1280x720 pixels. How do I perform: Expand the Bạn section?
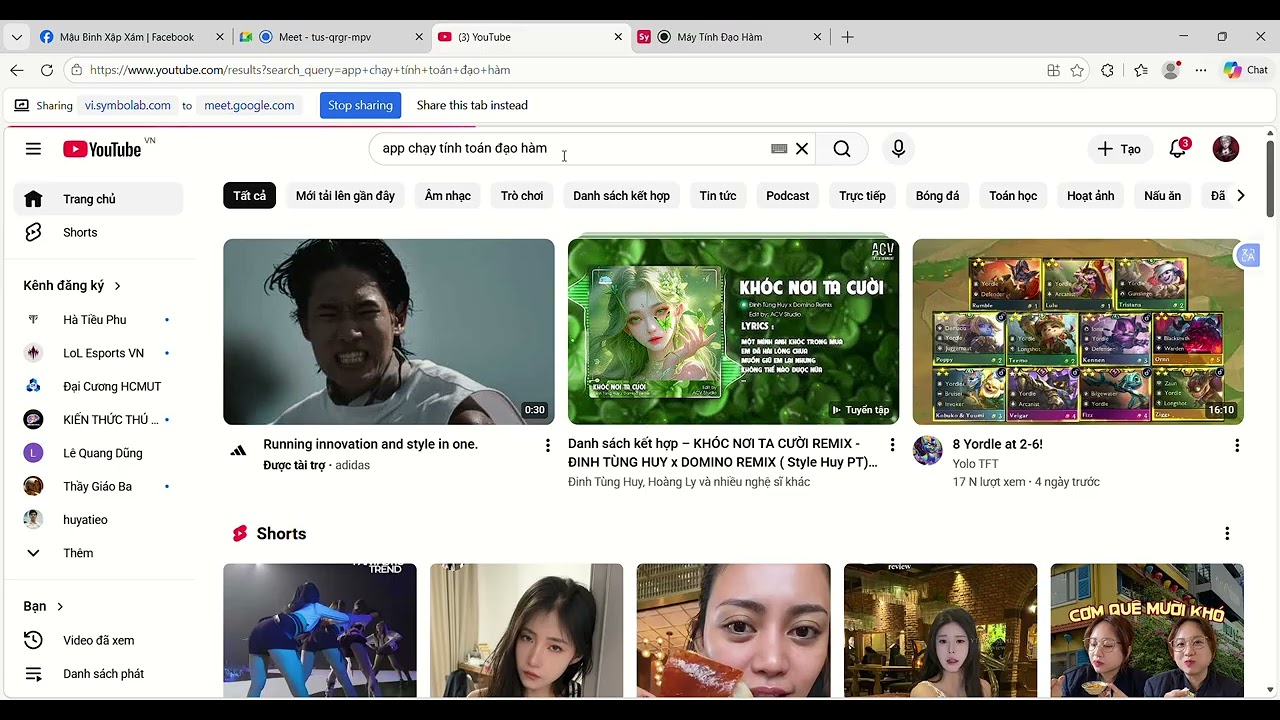pyautogui.click(x=43, y=606)
